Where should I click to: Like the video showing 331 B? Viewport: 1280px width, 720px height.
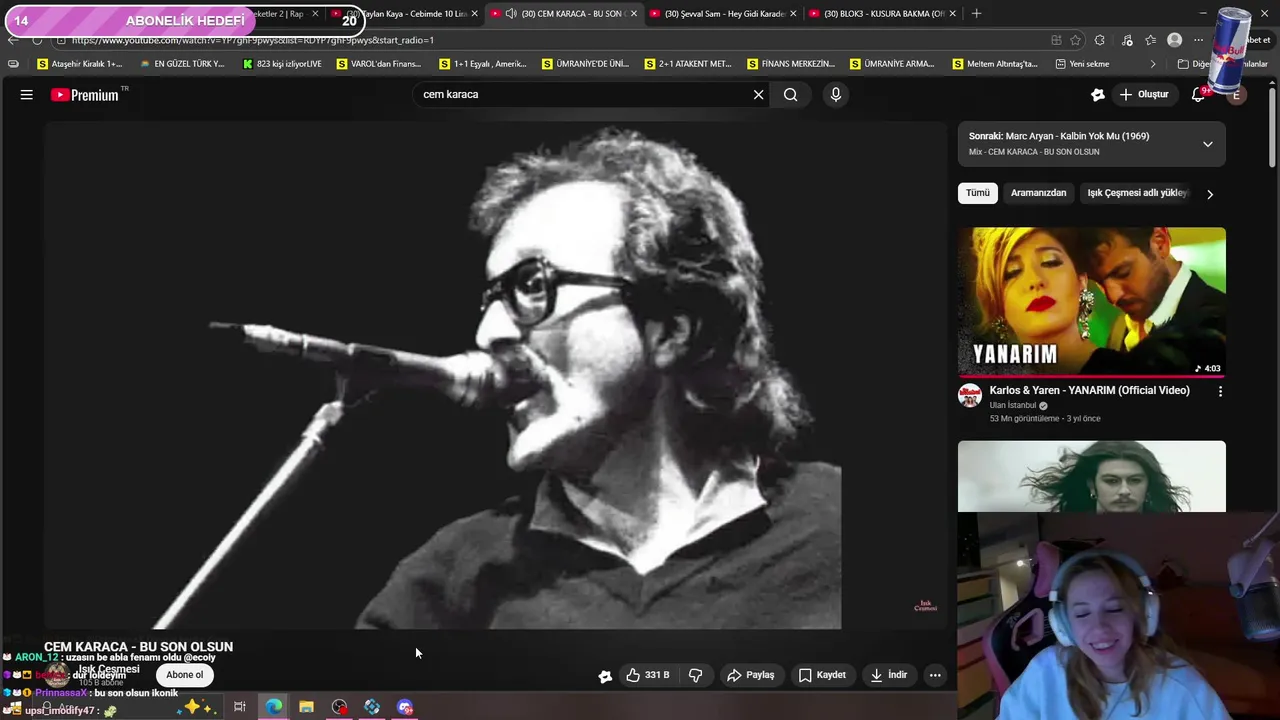[647, 675]
